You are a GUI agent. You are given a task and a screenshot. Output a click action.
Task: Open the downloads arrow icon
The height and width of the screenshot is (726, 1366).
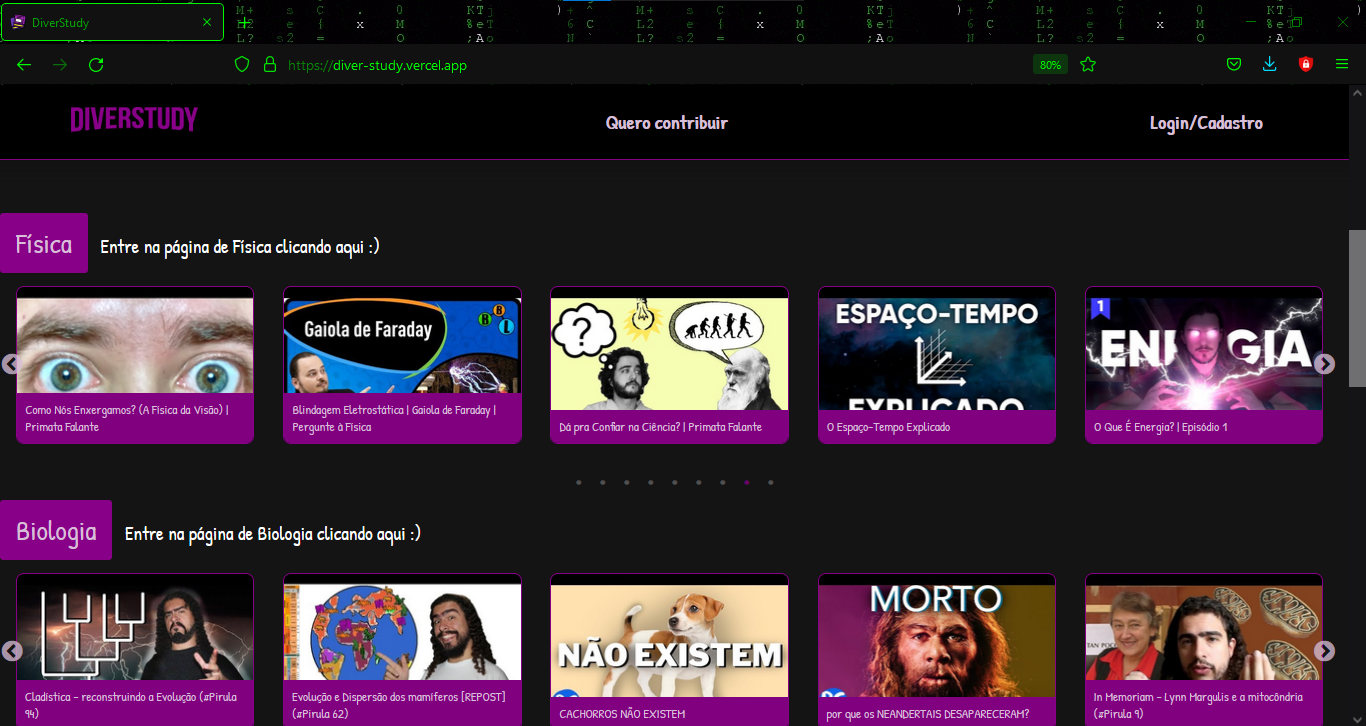[x=1270, y=65]
